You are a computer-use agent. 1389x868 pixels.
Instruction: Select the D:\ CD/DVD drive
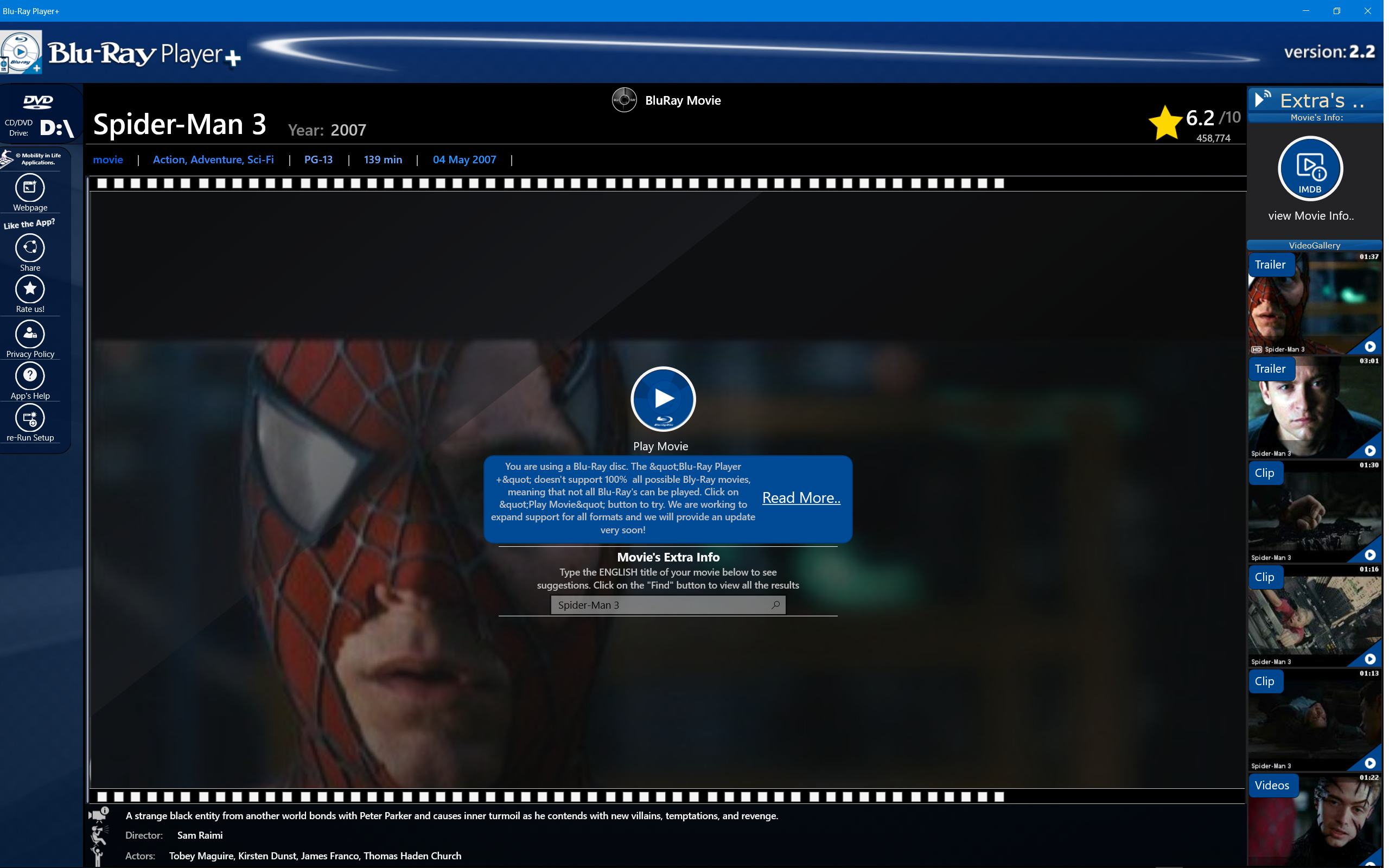[56, 127]
